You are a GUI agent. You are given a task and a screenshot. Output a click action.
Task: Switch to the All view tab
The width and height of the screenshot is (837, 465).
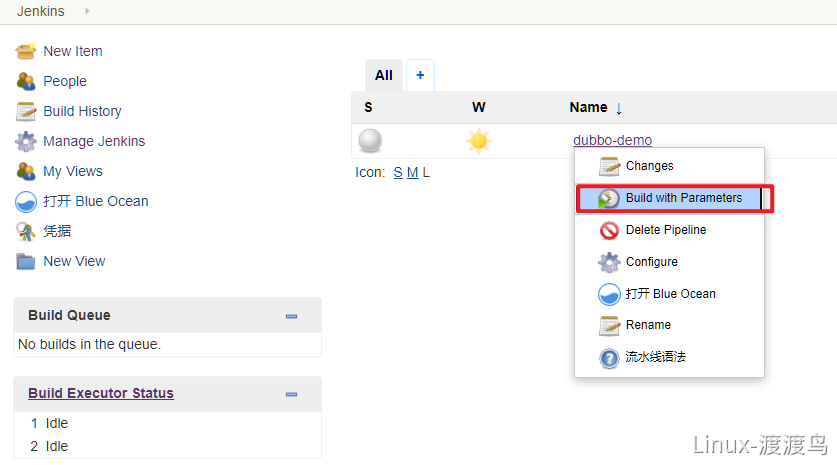(x=384, y=75)
